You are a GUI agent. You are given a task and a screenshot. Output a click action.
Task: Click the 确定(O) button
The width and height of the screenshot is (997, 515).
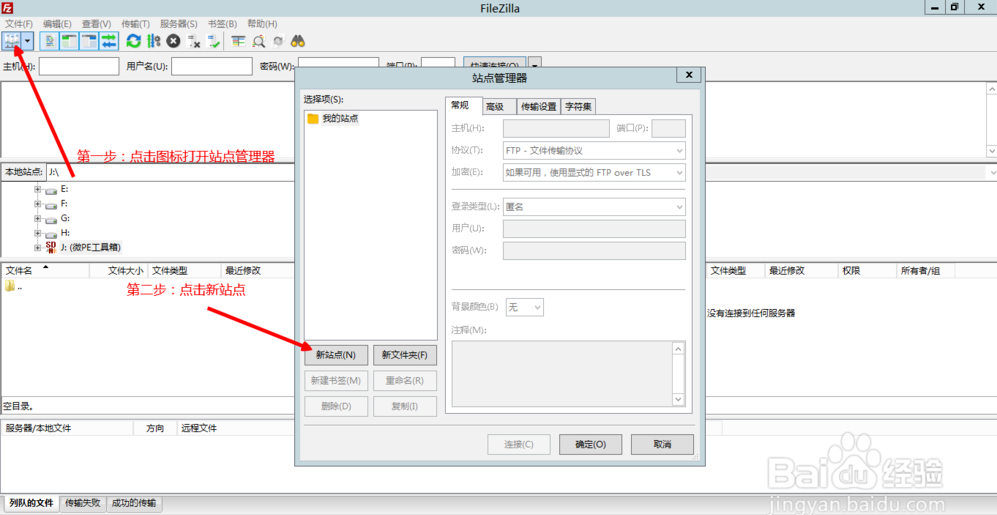click(590, 444)
